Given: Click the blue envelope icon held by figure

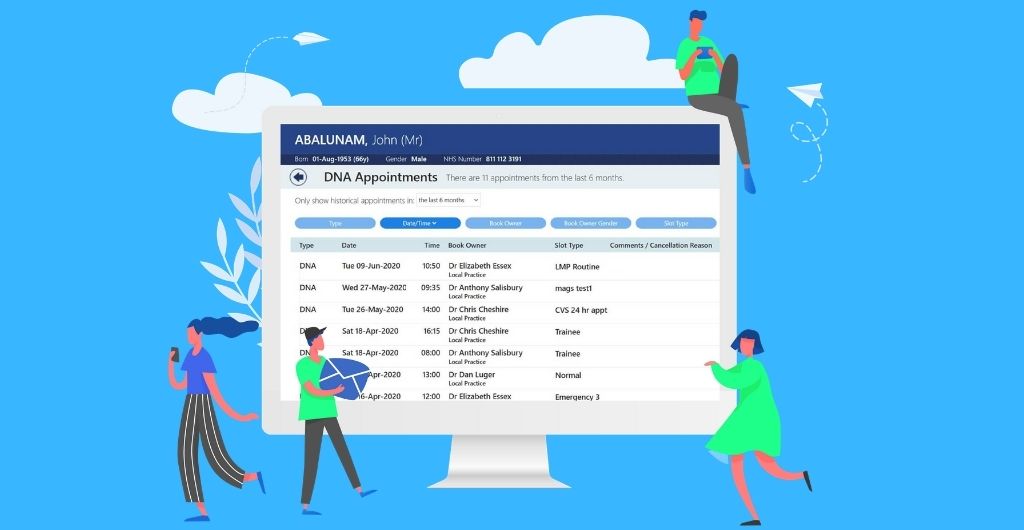Looking at the screenshot, I should point(344,379).
